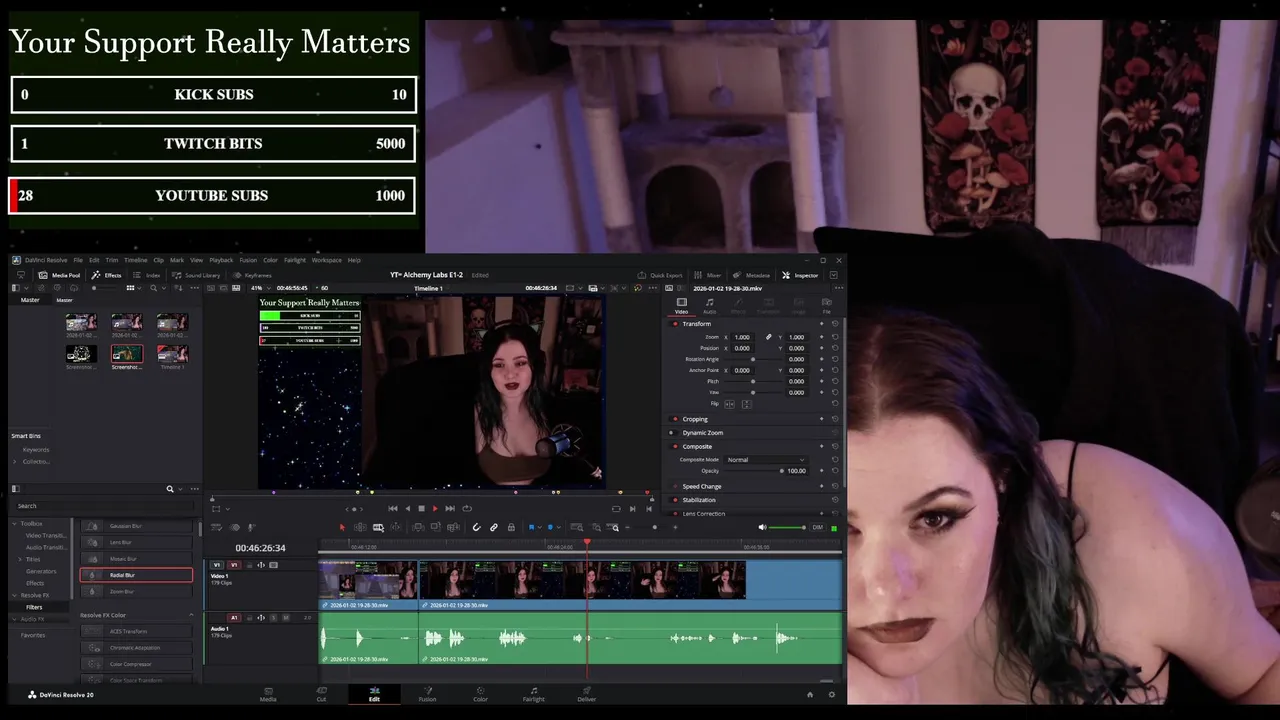The image size is (1280, 720).
Task: Open the Workspace menu
Action: [326, 260]
